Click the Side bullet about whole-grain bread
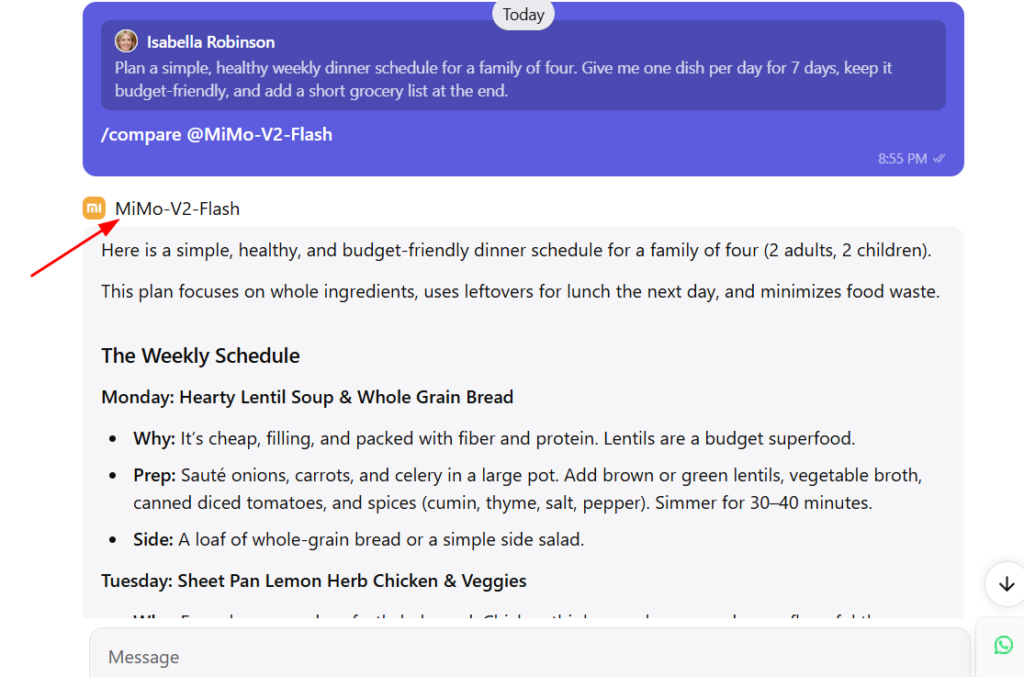 point(359,539)
